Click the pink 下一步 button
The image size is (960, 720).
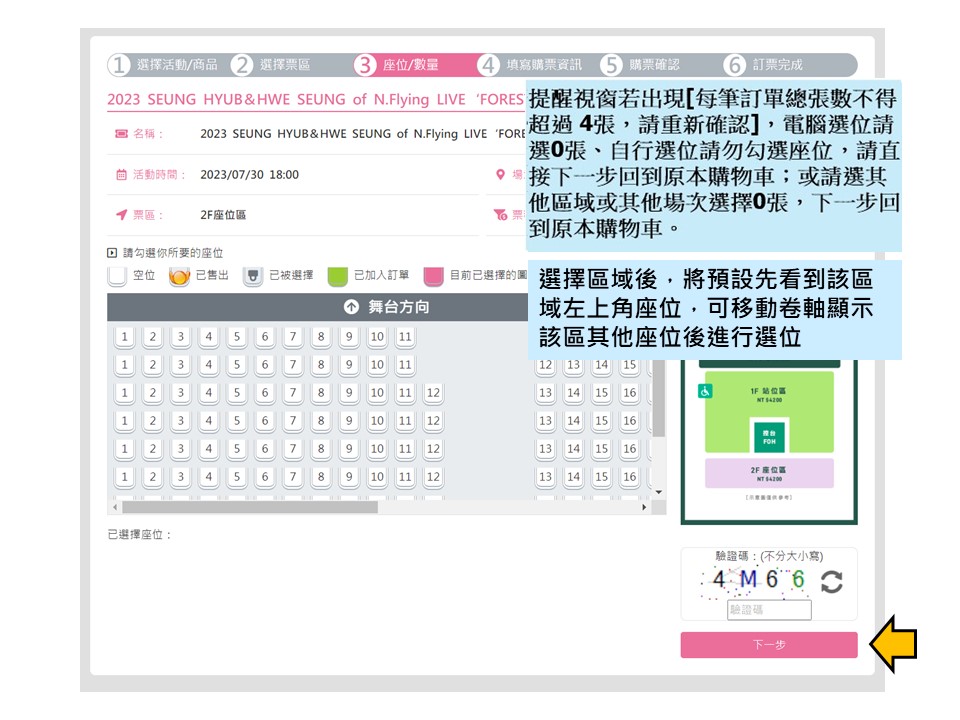click(769, 645)
